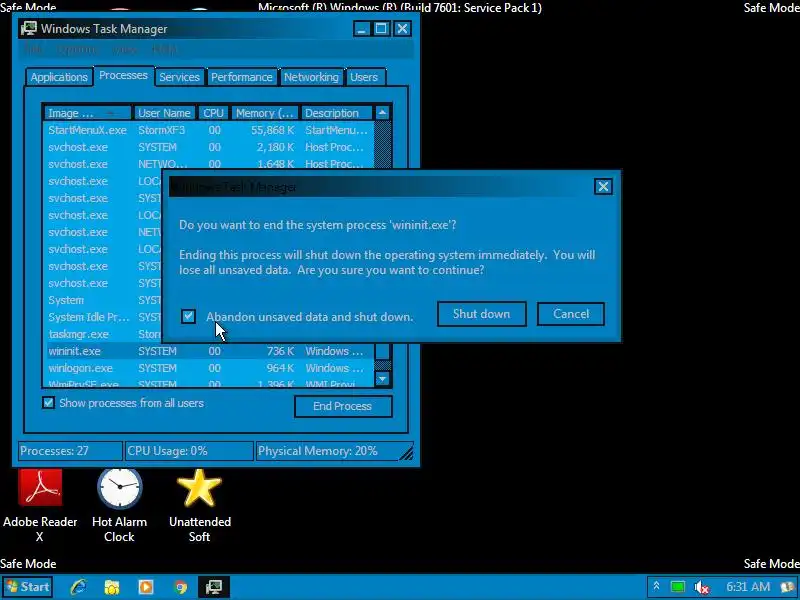Select the Task Manager taskbar icon
800x600 pixels.
click(214, 587)
